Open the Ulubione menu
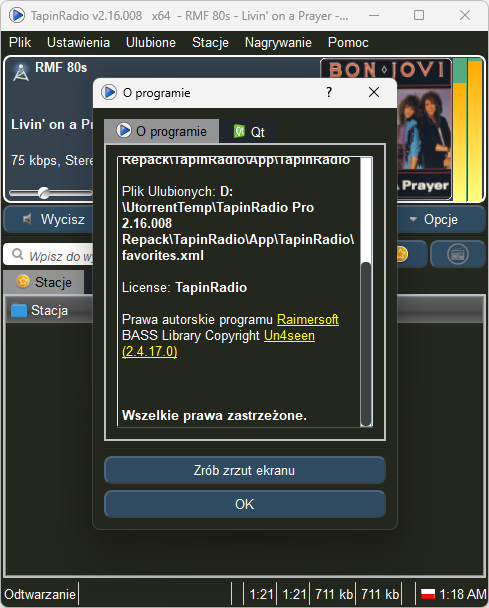The width and height of the screenshot is (489, 608). pos(150,42)
